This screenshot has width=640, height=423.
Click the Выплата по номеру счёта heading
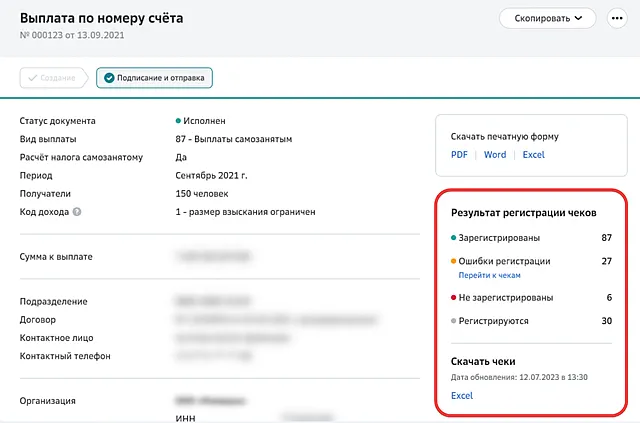(101, 18)
